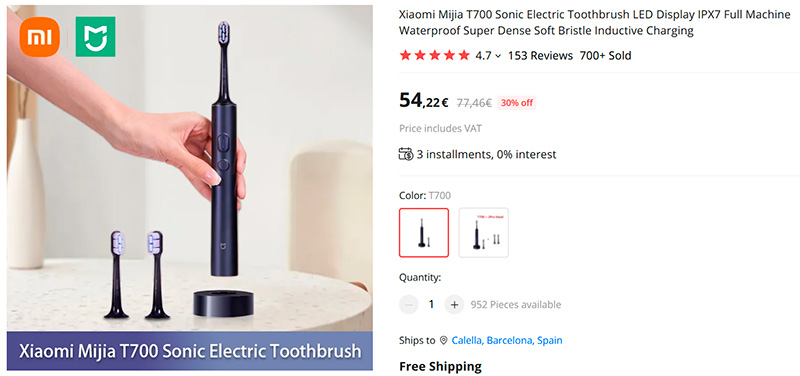Click the location pin icon near Ships to

tap(443, 340)
